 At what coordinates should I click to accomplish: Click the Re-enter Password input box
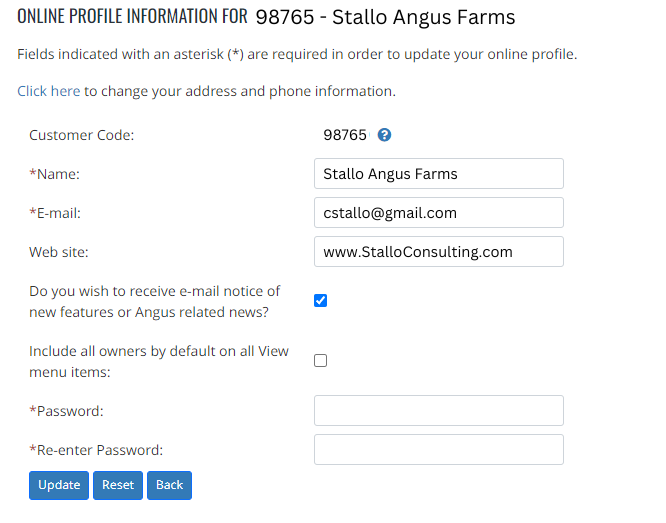(x=439, y=450)
